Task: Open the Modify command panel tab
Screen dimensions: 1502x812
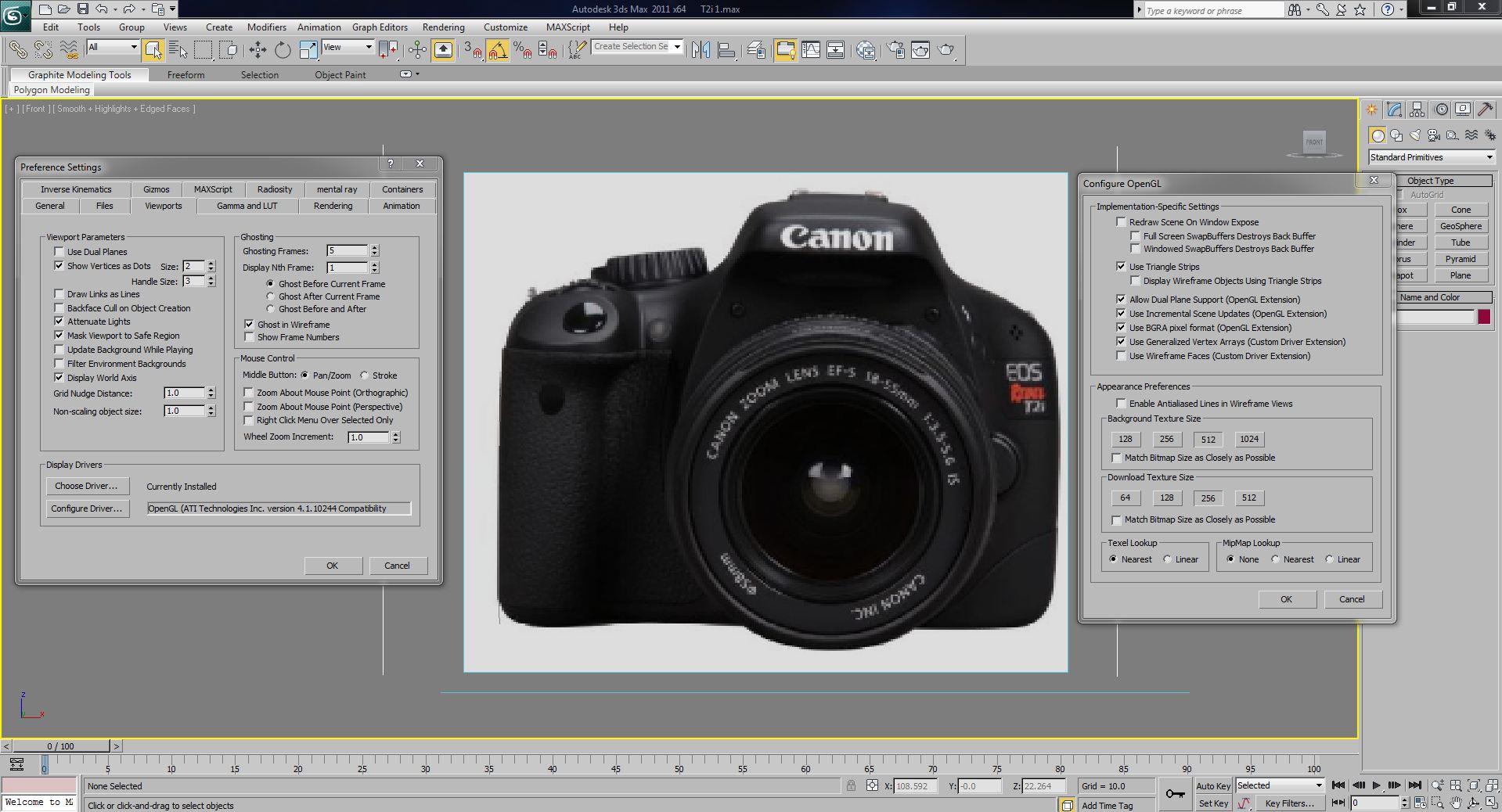Action: [x=1394, y=110]
